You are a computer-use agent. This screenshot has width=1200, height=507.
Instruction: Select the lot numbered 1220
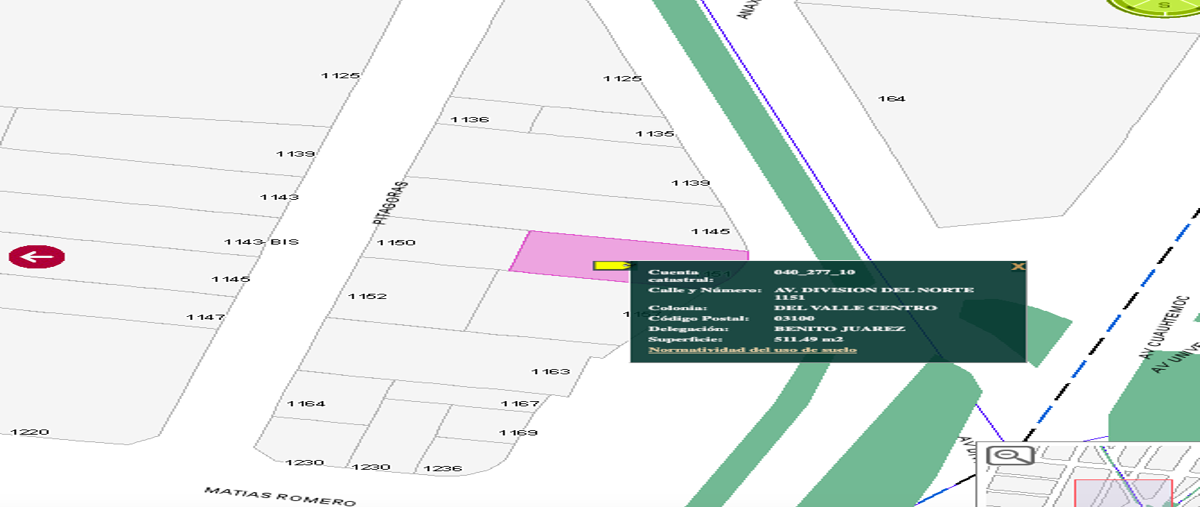[29, 432]
